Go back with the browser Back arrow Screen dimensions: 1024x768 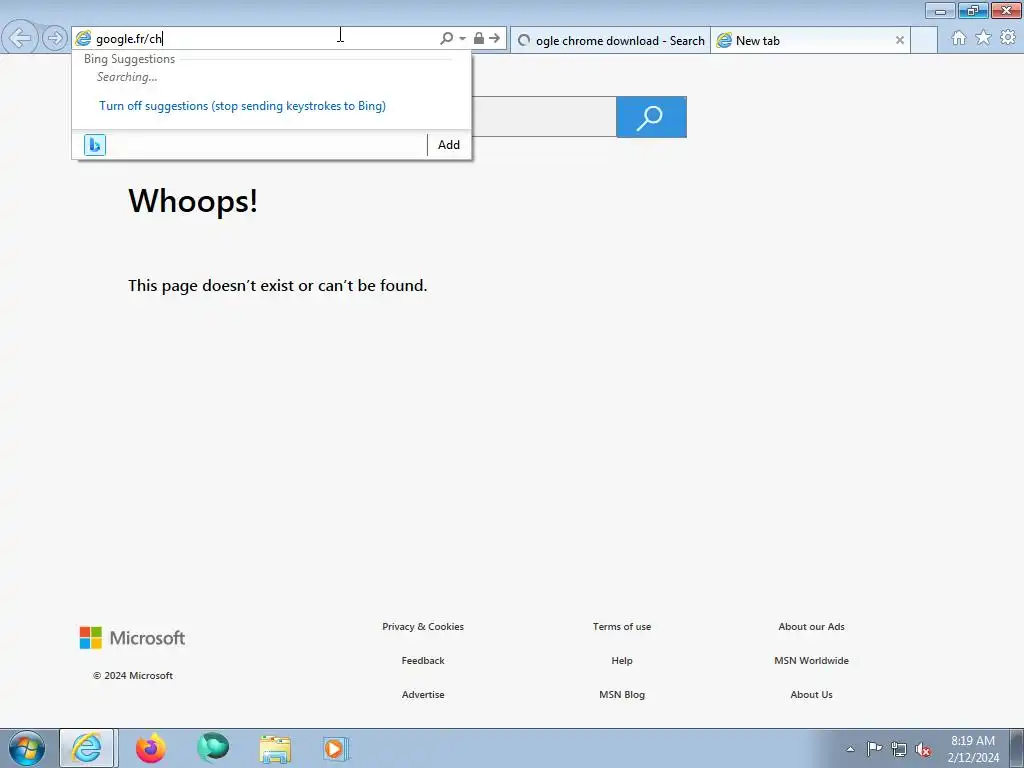tap(20, 38)
